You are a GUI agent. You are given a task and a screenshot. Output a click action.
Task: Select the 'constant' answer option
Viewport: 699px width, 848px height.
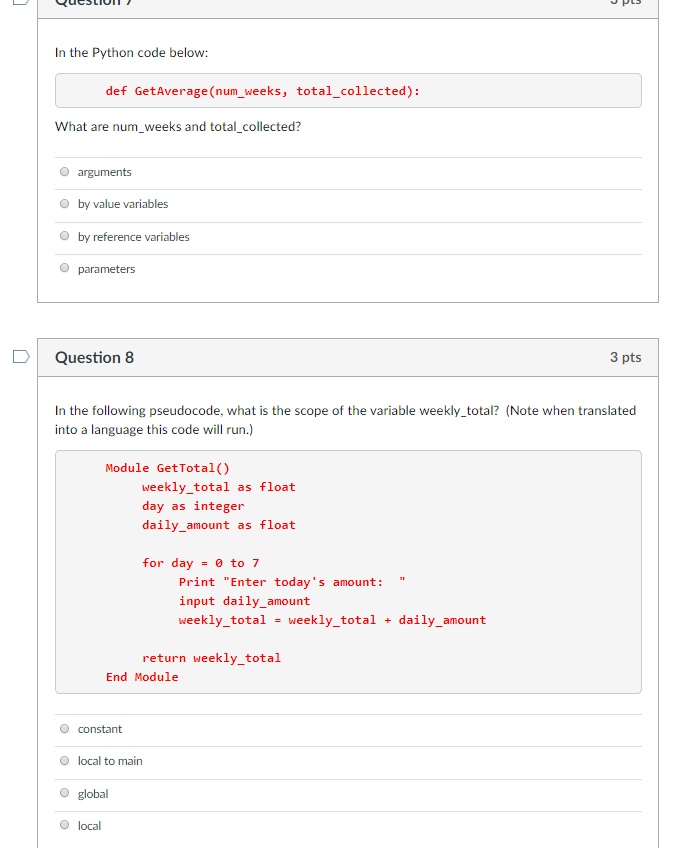(64, 728)
